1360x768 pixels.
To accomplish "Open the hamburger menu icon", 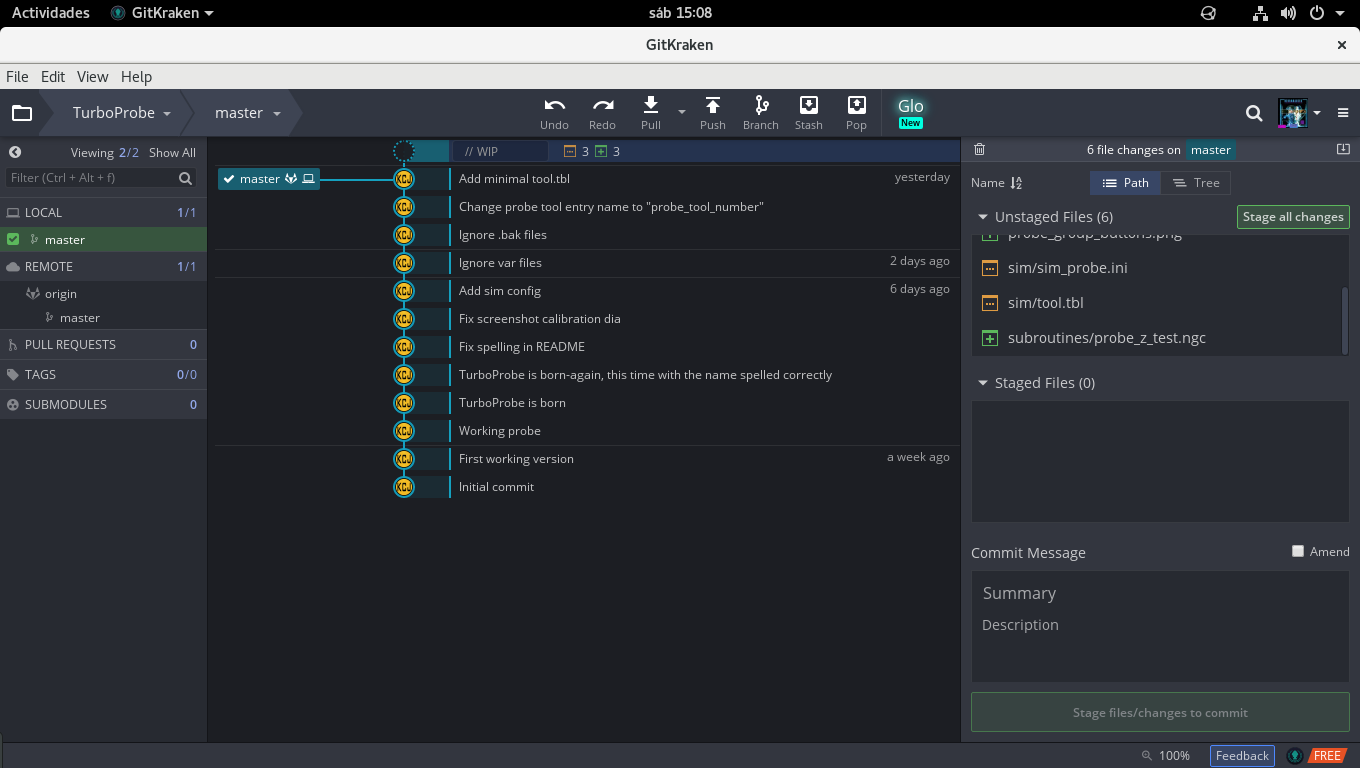I will (1343, 113).
